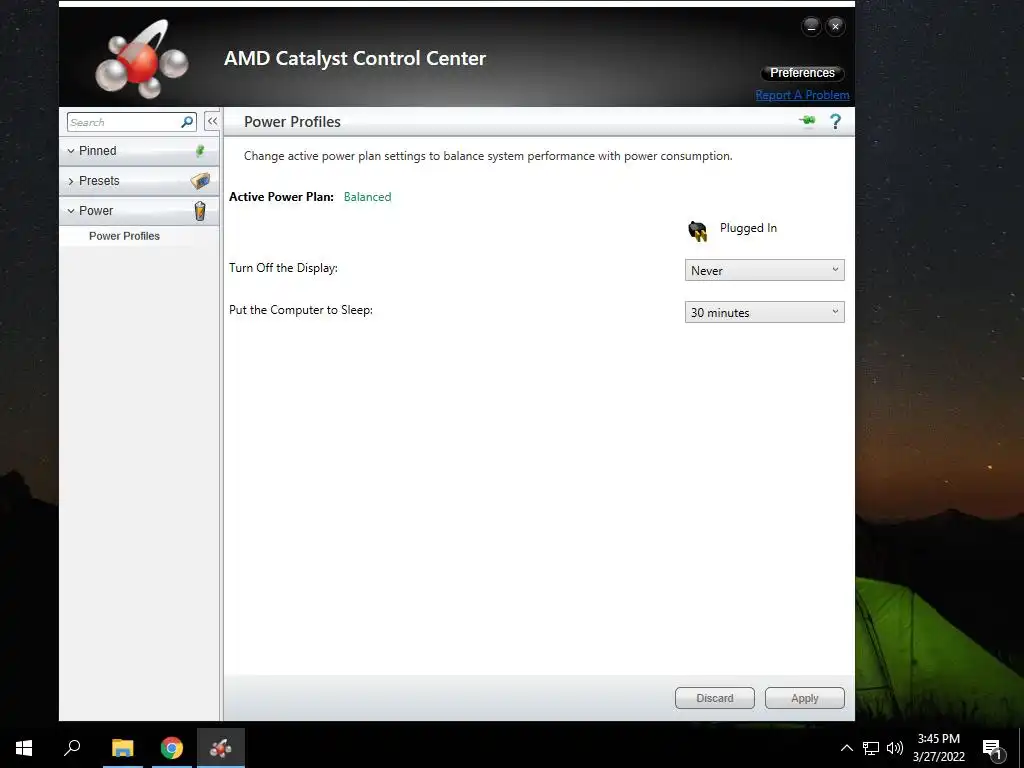Viewport: 1024px width, 768px height.
Task: Click the Put the Computer to Sleep label
Action: point(300,310)
